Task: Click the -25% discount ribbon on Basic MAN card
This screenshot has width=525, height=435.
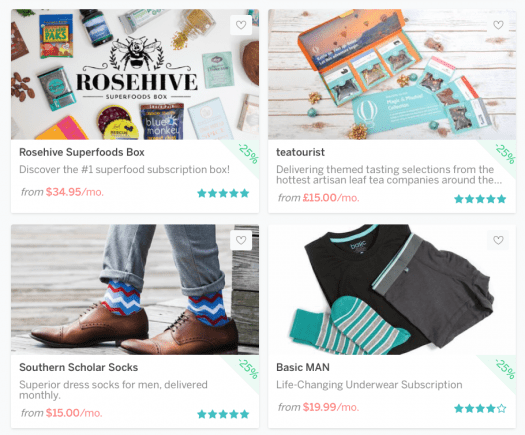Action: (505, 368)
